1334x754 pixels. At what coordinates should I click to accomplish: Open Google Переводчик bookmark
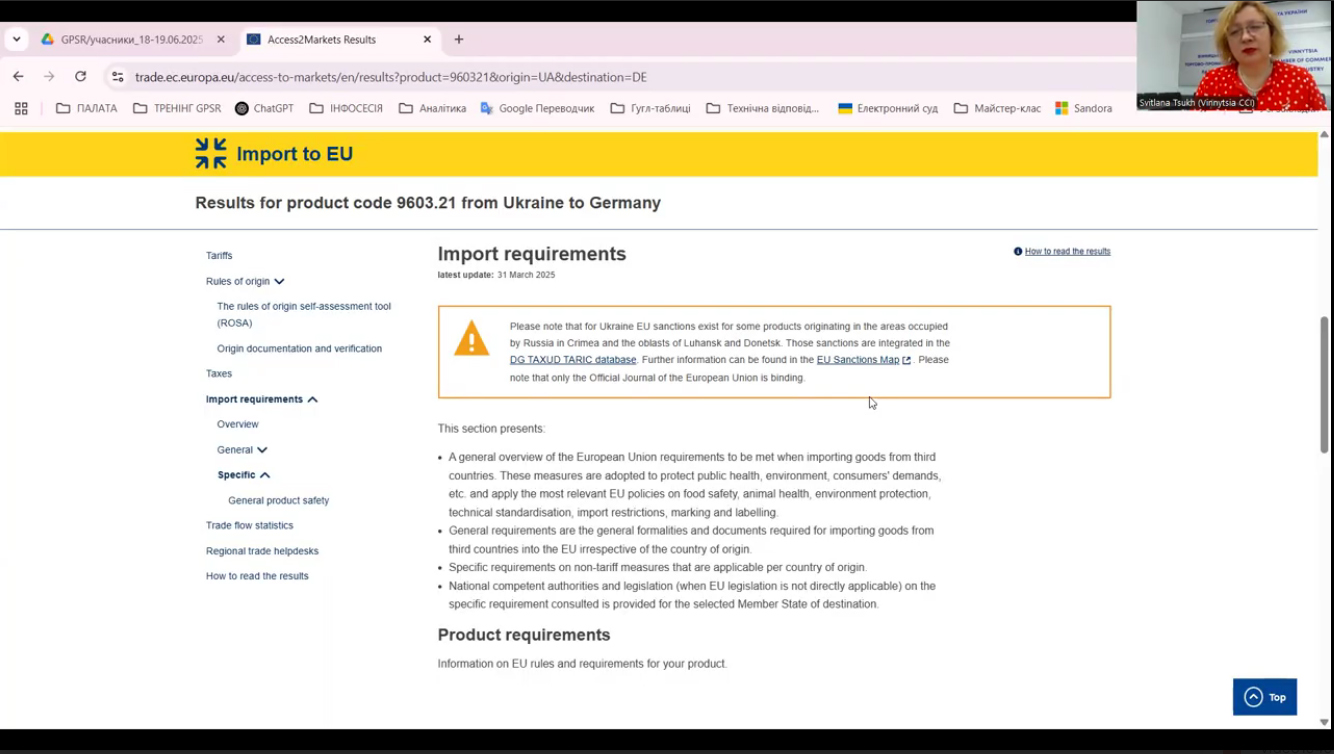[537, 108]
